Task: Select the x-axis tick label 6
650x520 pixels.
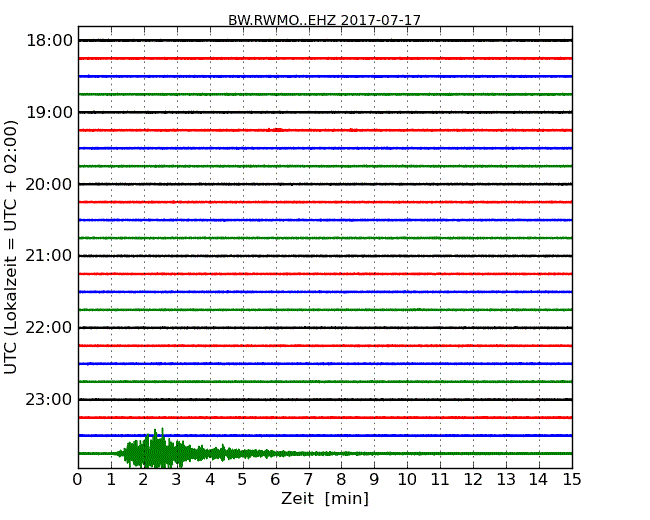Action: pyautogui.click(x=276, y=479)
